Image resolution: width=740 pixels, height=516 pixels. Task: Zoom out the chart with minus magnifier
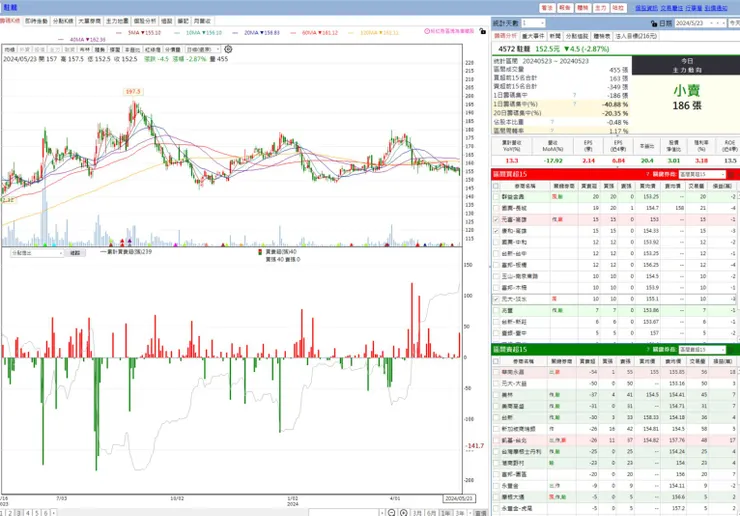[x=391, y=513]
